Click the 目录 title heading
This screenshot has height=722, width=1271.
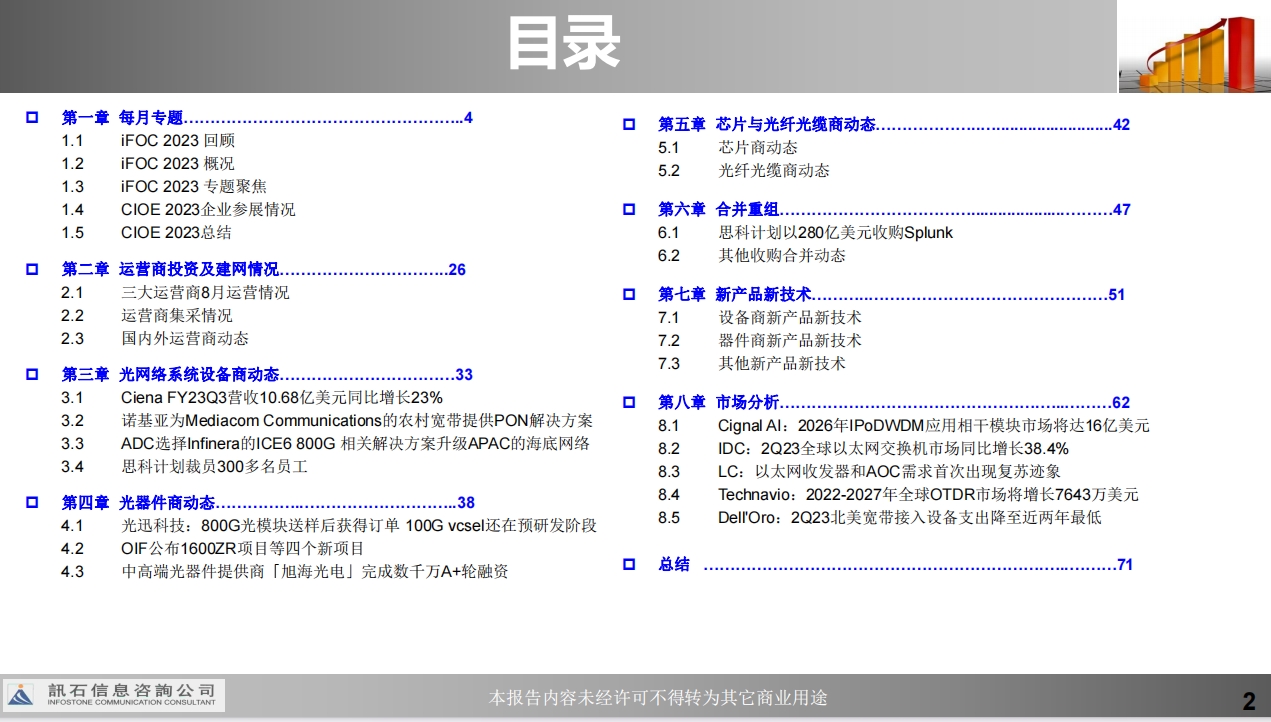pos(563,45)
